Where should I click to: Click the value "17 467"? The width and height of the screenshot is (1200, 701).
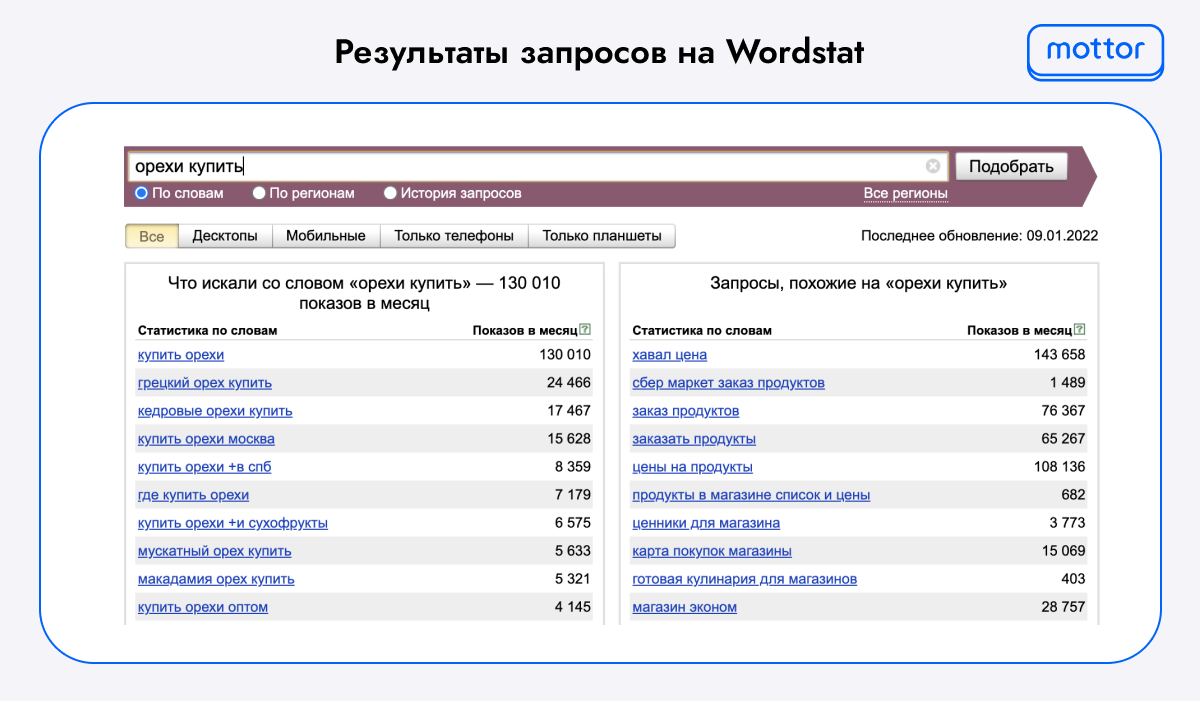569,411
